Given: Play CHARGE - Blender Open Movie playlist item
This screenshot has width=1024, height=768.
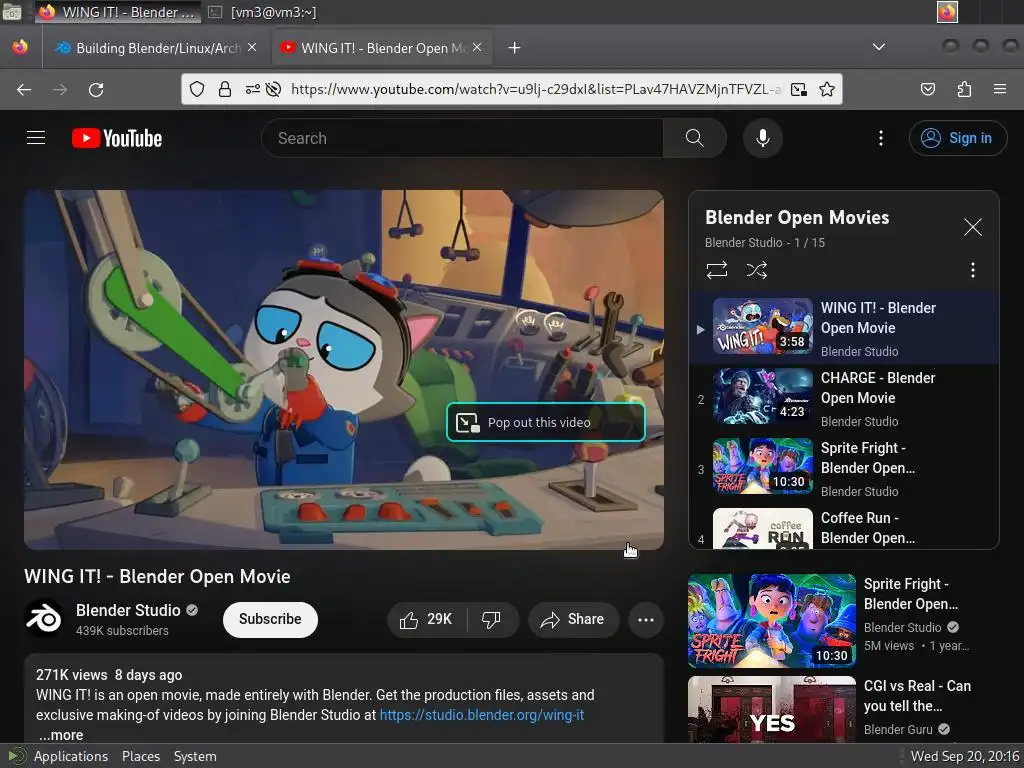Looking at the screenshot, I should (844, 398).
